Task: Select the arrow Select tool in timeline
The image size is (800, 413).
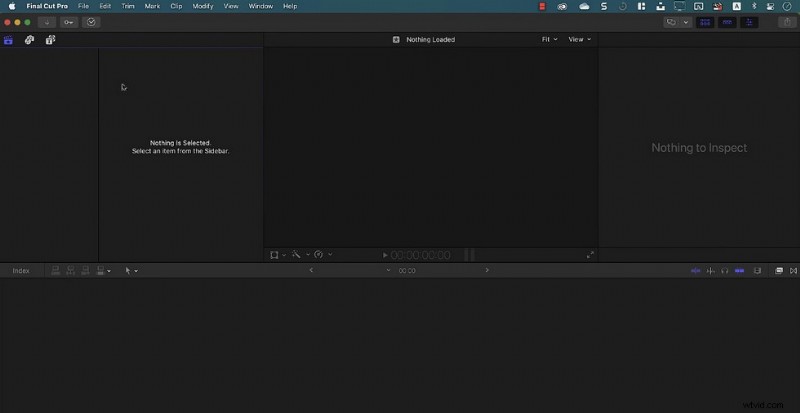Action: click(128, 271)
